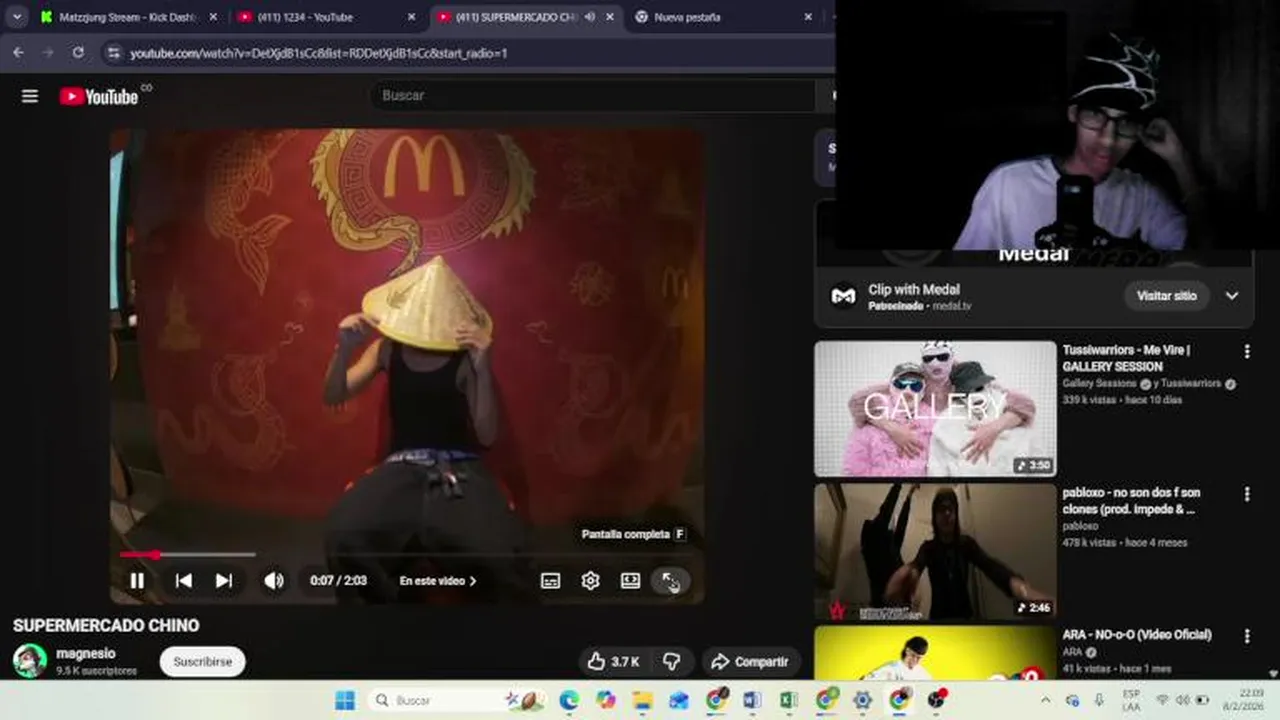Screen dimensions: 1280x720
Task: Dislike the SUPERMERCADO CHINO video
Action: coord(672,661)
